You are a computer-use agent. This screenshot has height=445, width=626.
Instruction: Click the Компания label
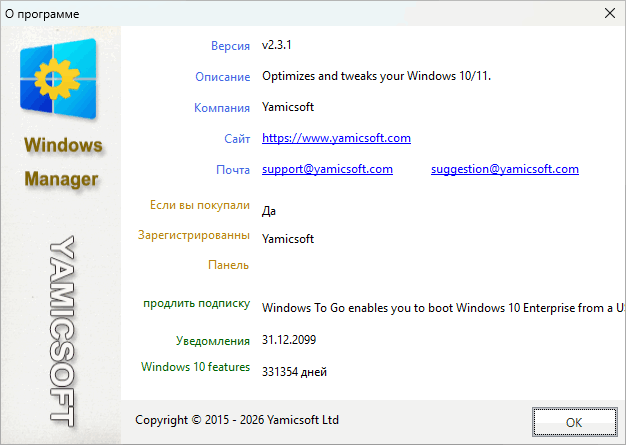pyautogui.click(x=222, y=108)
